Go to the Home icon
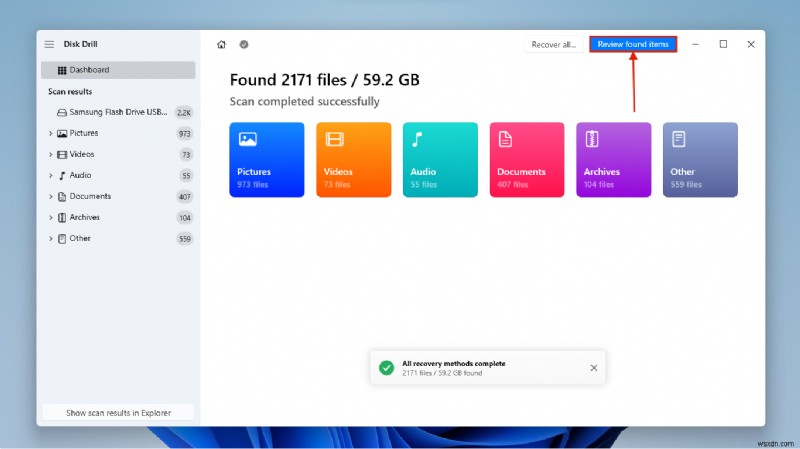The height and width of the screenshot is (449, 800). [x=221, y=44]
